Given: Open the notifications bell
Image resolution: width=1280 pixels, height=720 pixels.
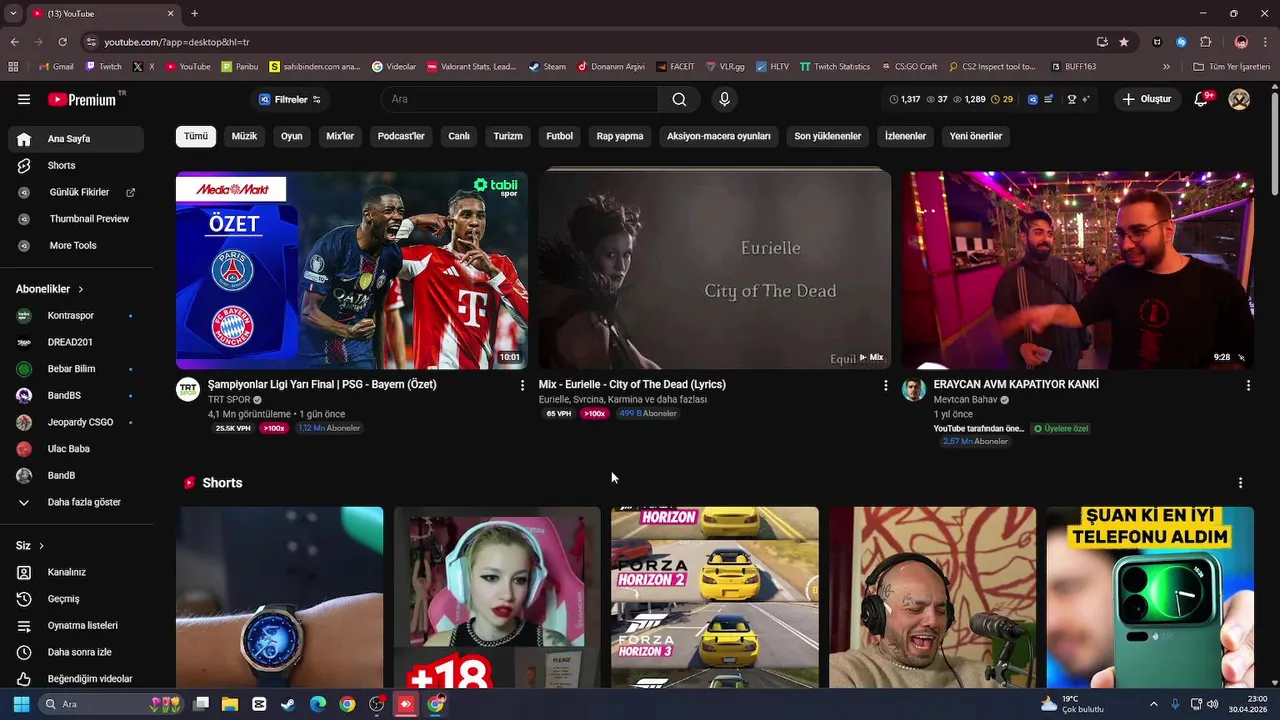Looking at the screenshot, I should click(x=1202, y=99).
